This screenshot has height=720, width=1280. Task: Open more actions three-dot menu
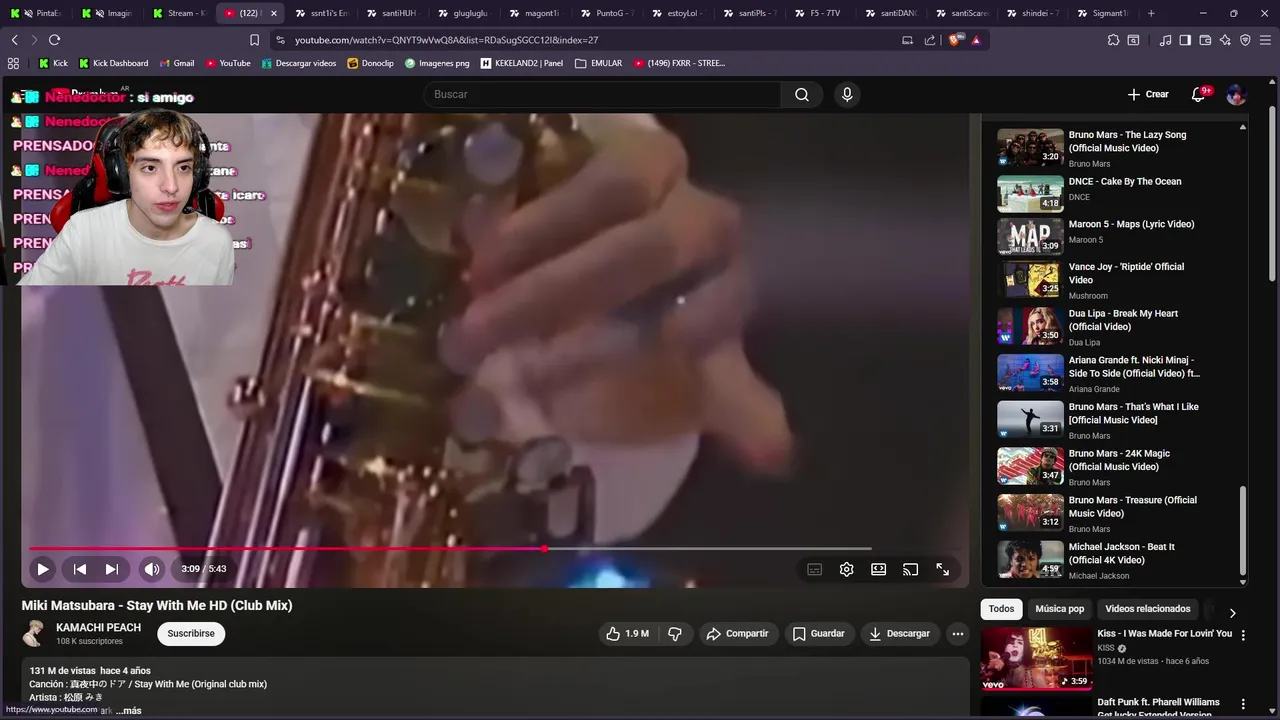pos(958,634)
